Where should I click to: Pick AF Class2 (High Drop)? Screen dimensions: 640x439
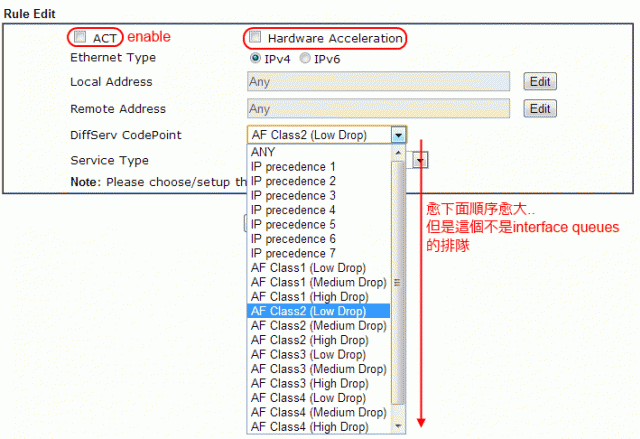point(318,340)
